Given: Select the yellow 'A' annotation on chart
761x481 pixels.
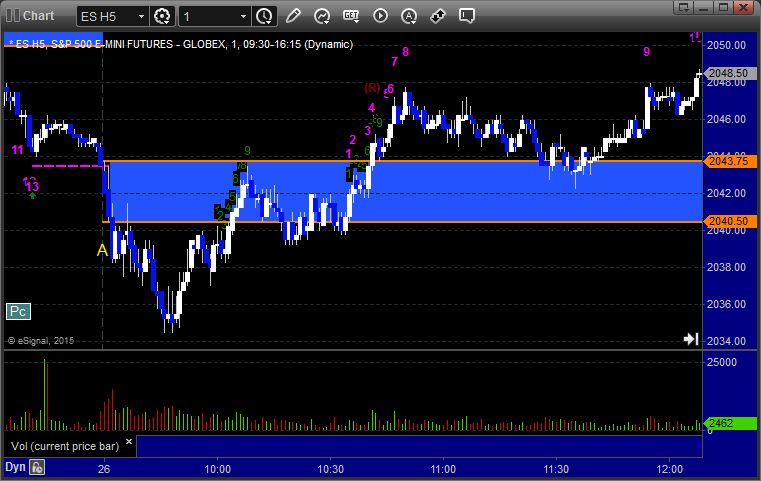Looking at the screenshot, I should click(x=102, y=250).
